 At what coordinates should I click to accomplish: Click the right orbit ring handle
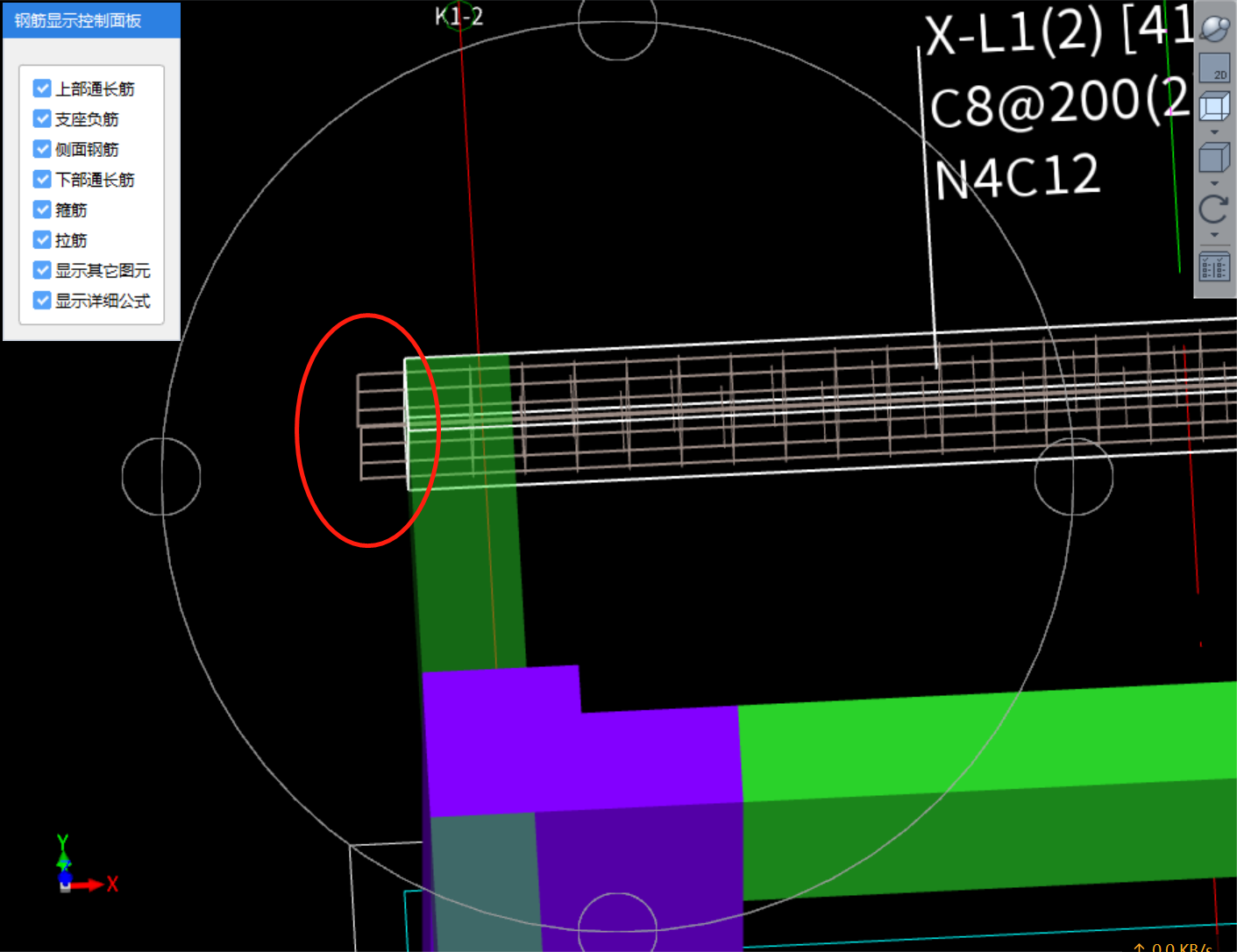pyautogui.click(x=1074, y=477)
